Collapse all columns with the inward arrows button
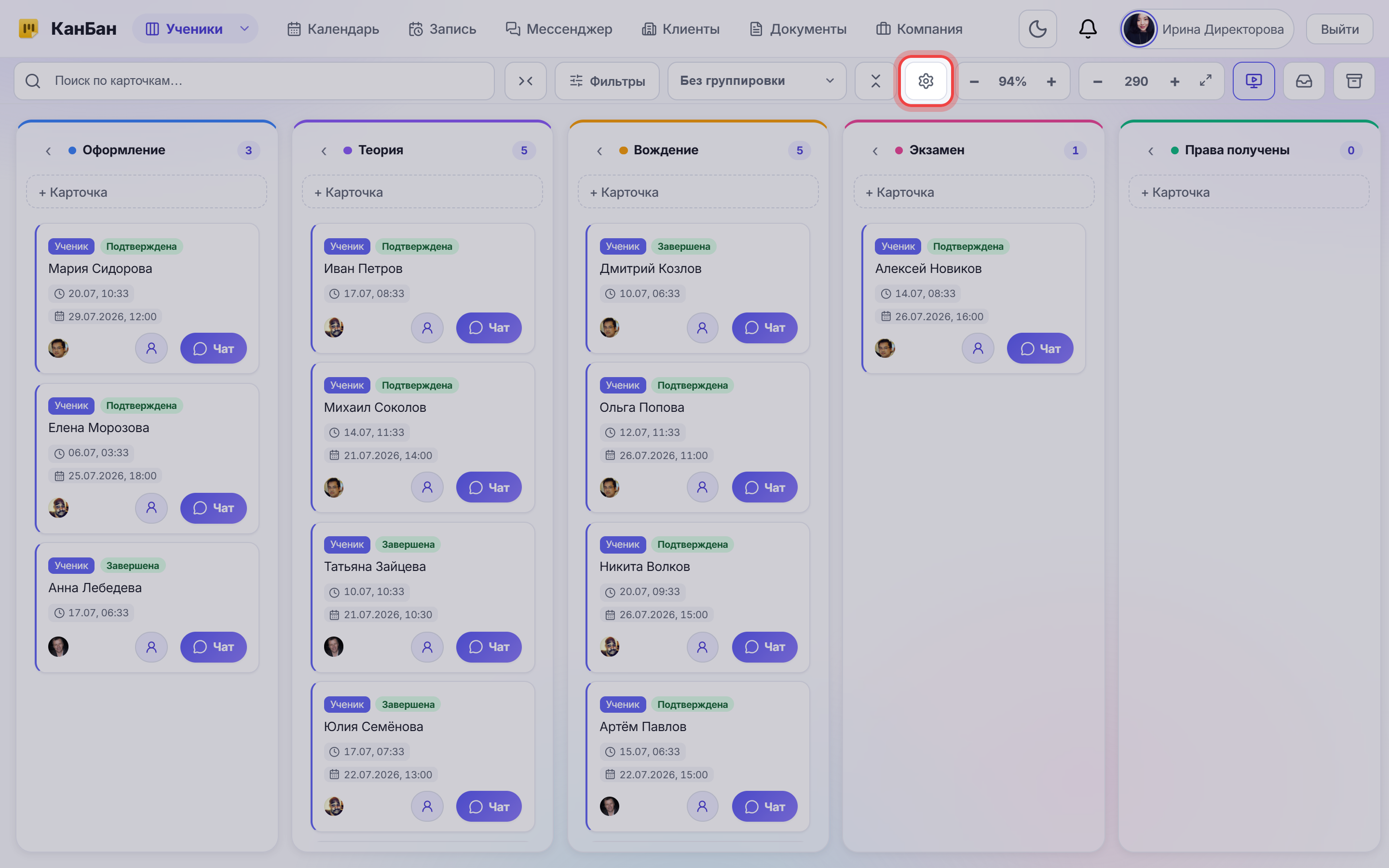 (x=525, y=81)
